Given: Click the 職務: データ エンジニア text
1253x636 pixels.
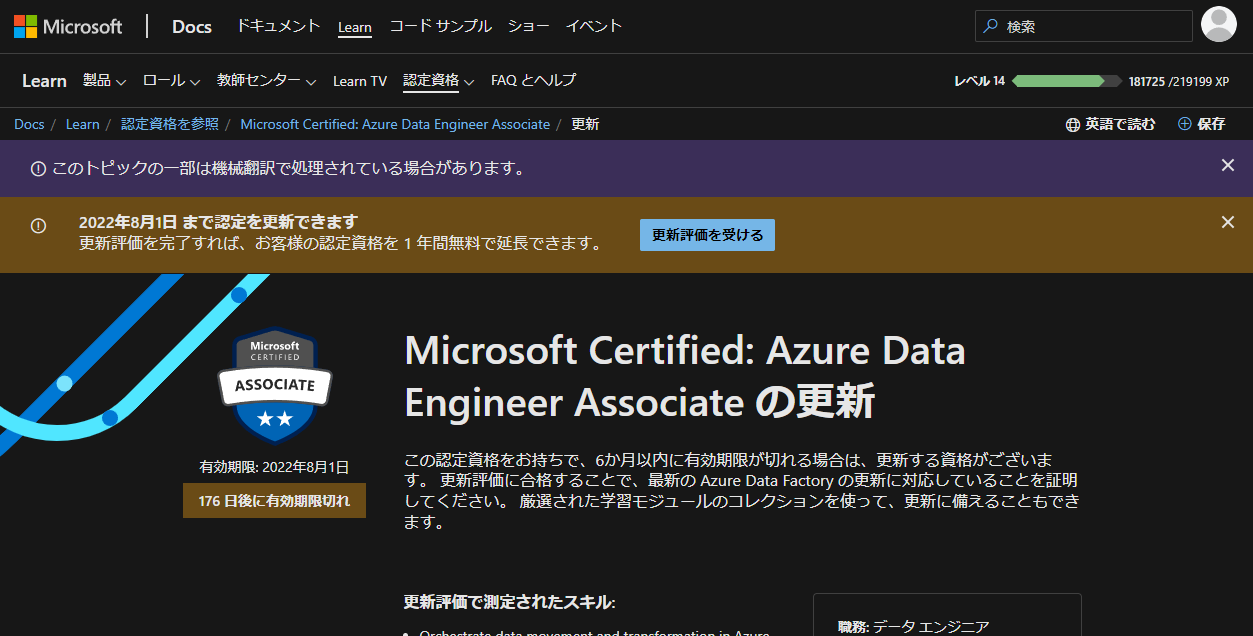Looking at the screenshot, I should pos(913,627).
